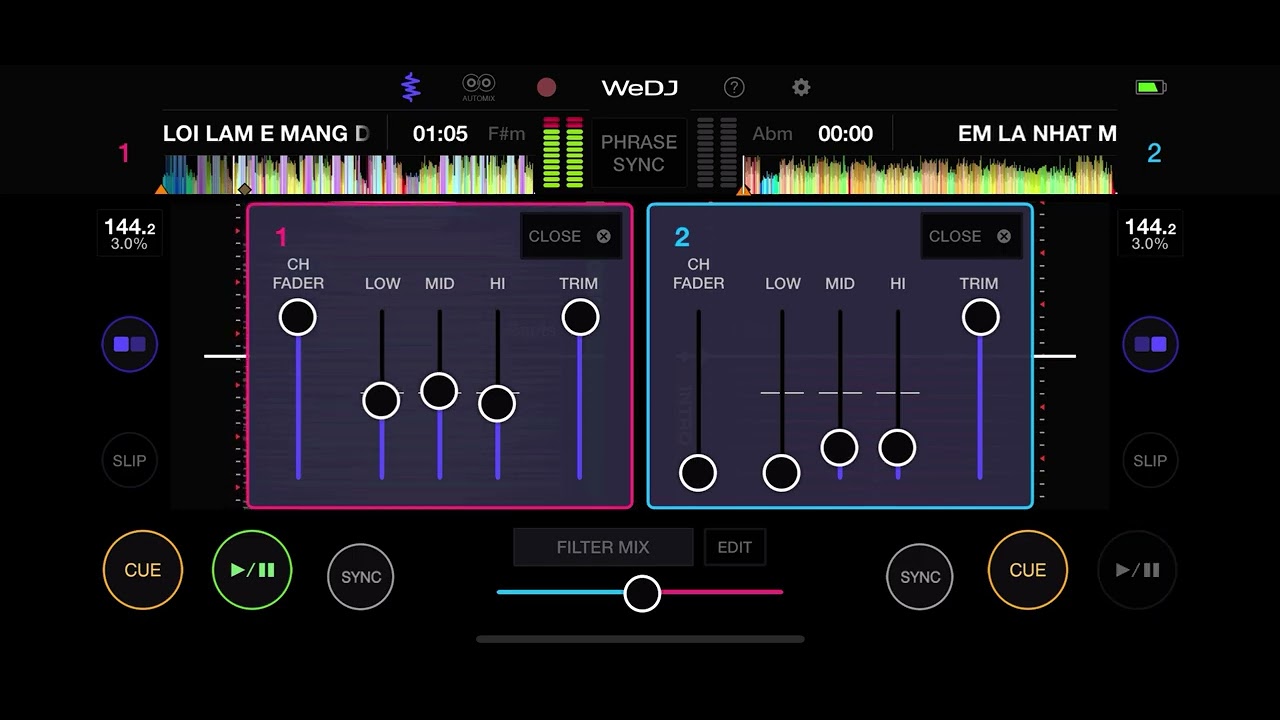Click deck 1 Trim knob

pos(580,318)
